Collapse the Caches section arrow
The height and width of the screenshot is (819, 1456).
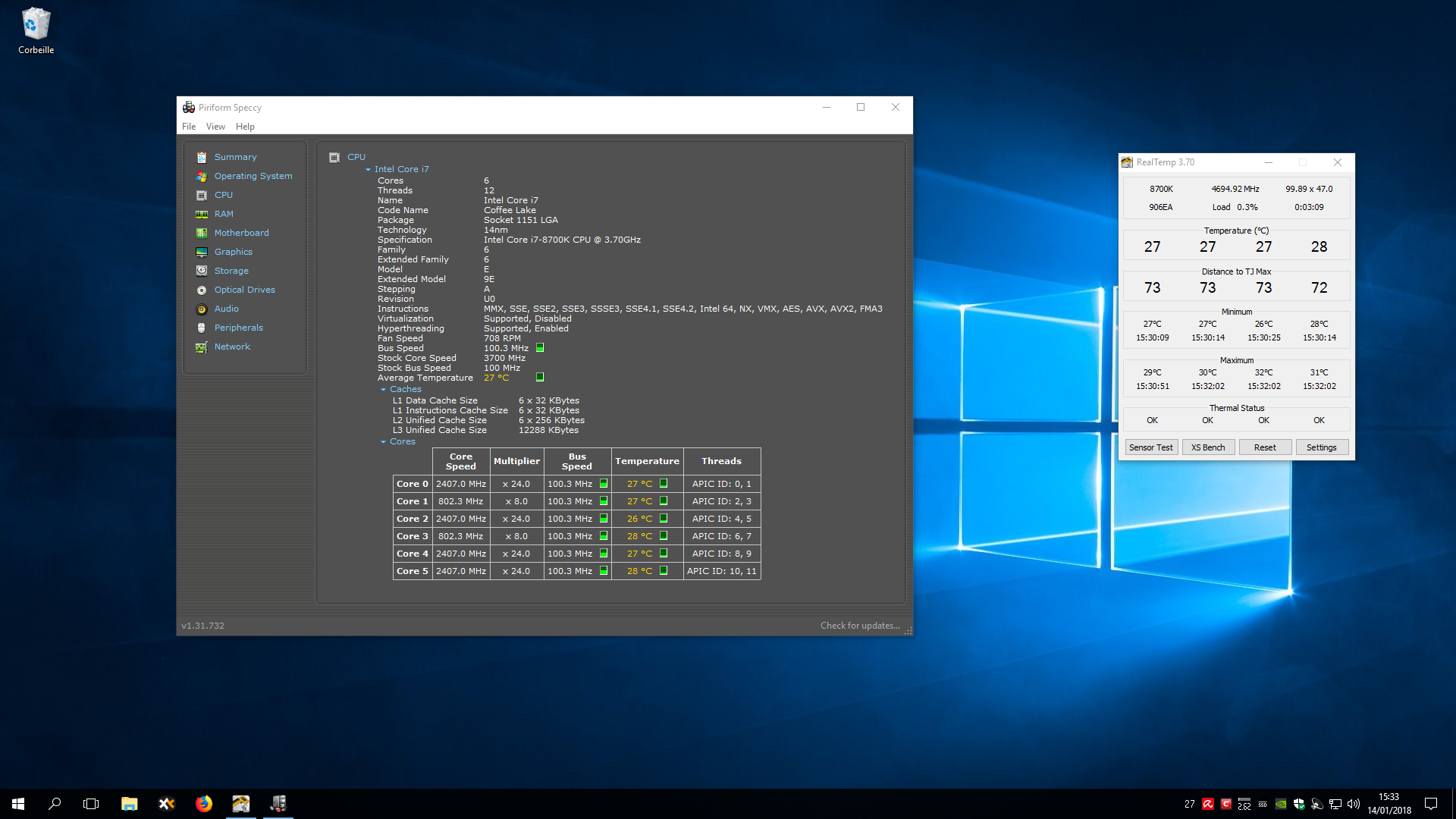point(383,389)
